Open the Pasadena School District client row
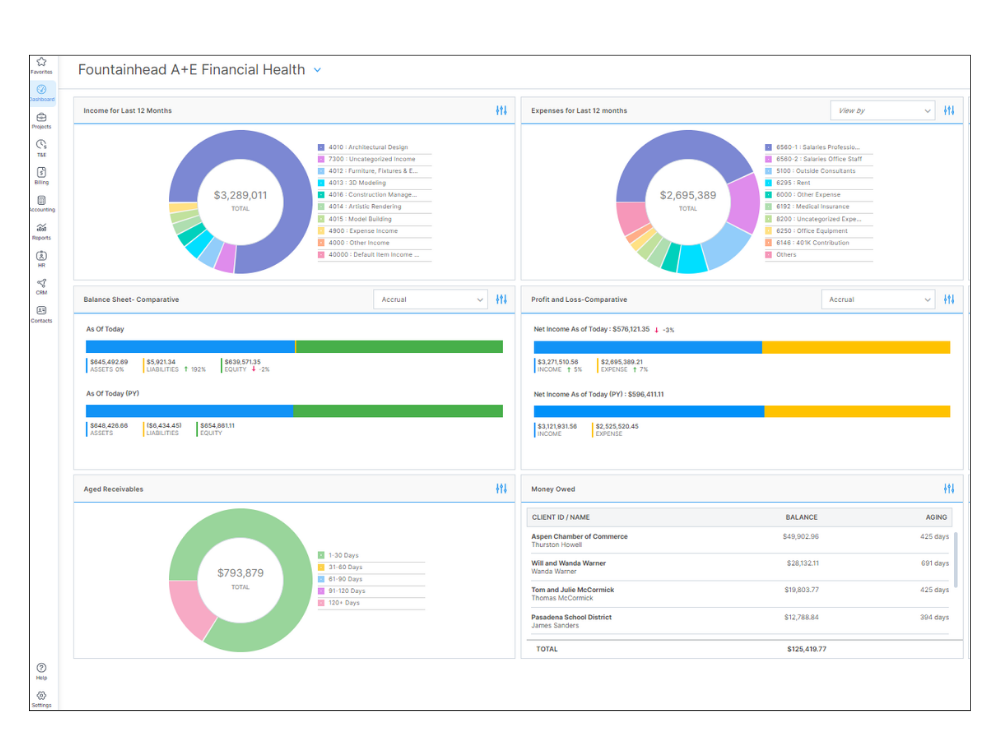 click(740, 621)
